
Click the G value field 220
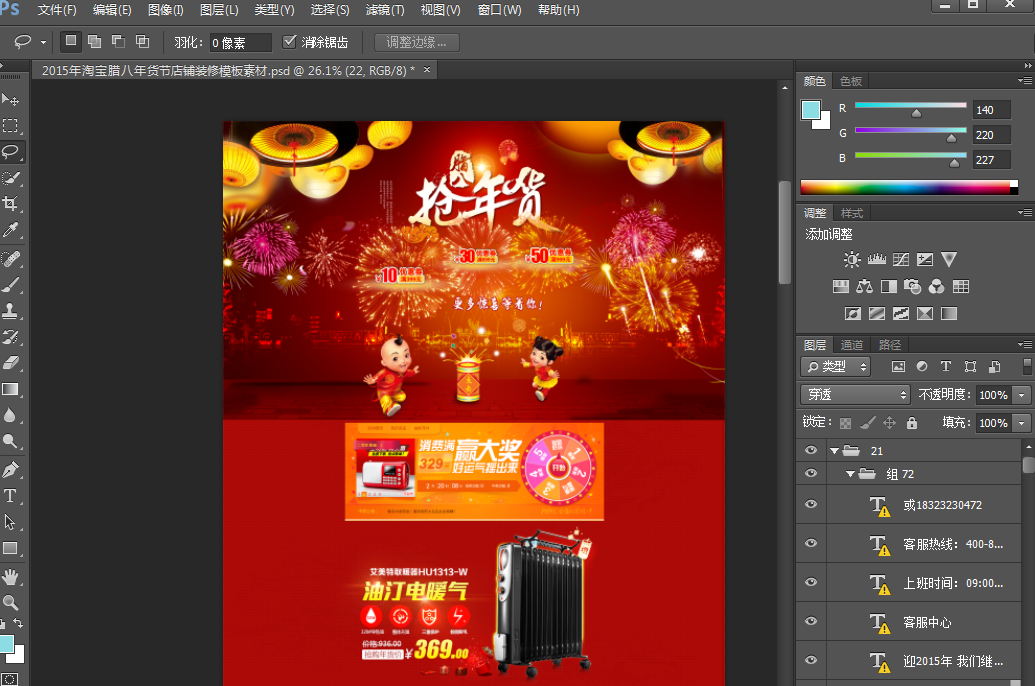click(x=991, y=135)
